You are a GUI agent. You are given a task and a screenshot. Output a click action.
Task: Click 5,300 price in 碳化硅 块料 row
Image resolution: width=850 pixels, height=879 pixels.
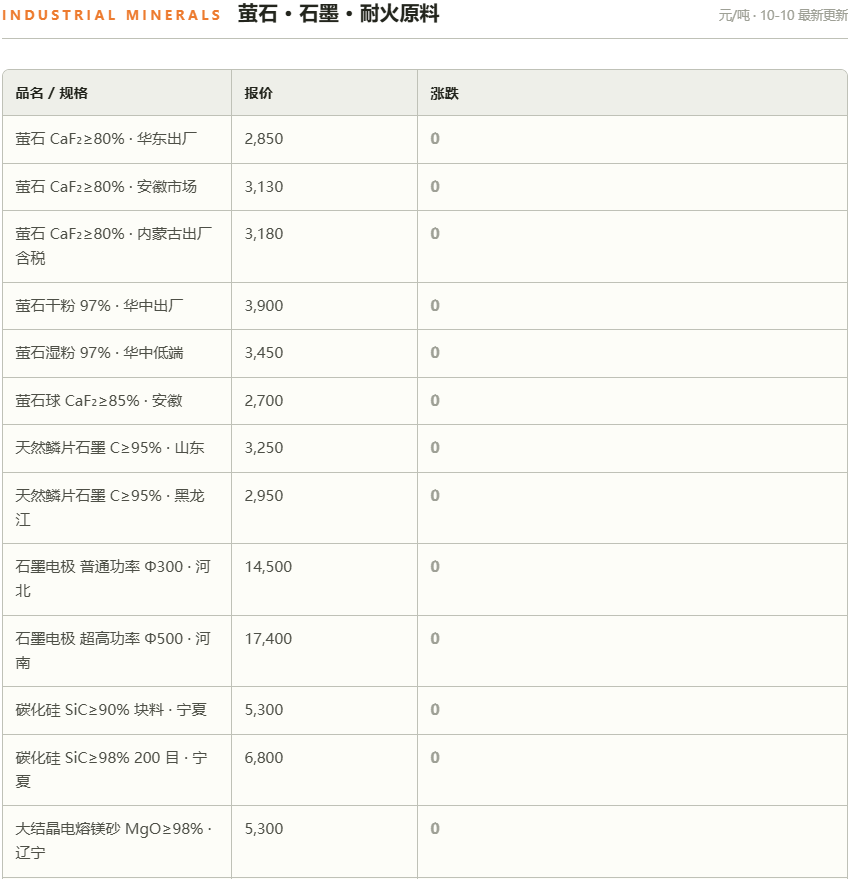pyautogui.click(x=264, y=710)
